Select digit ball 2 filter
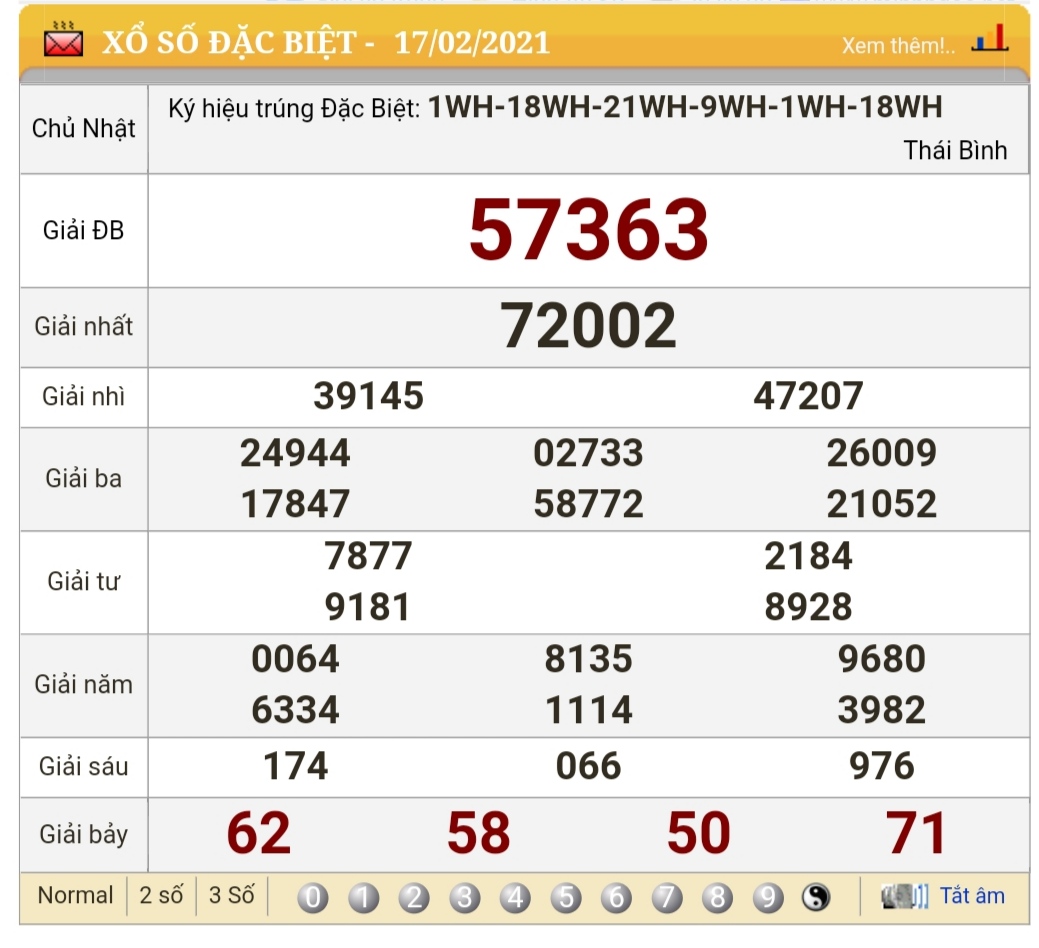1039x948 pixels. [x=414, y=898]
